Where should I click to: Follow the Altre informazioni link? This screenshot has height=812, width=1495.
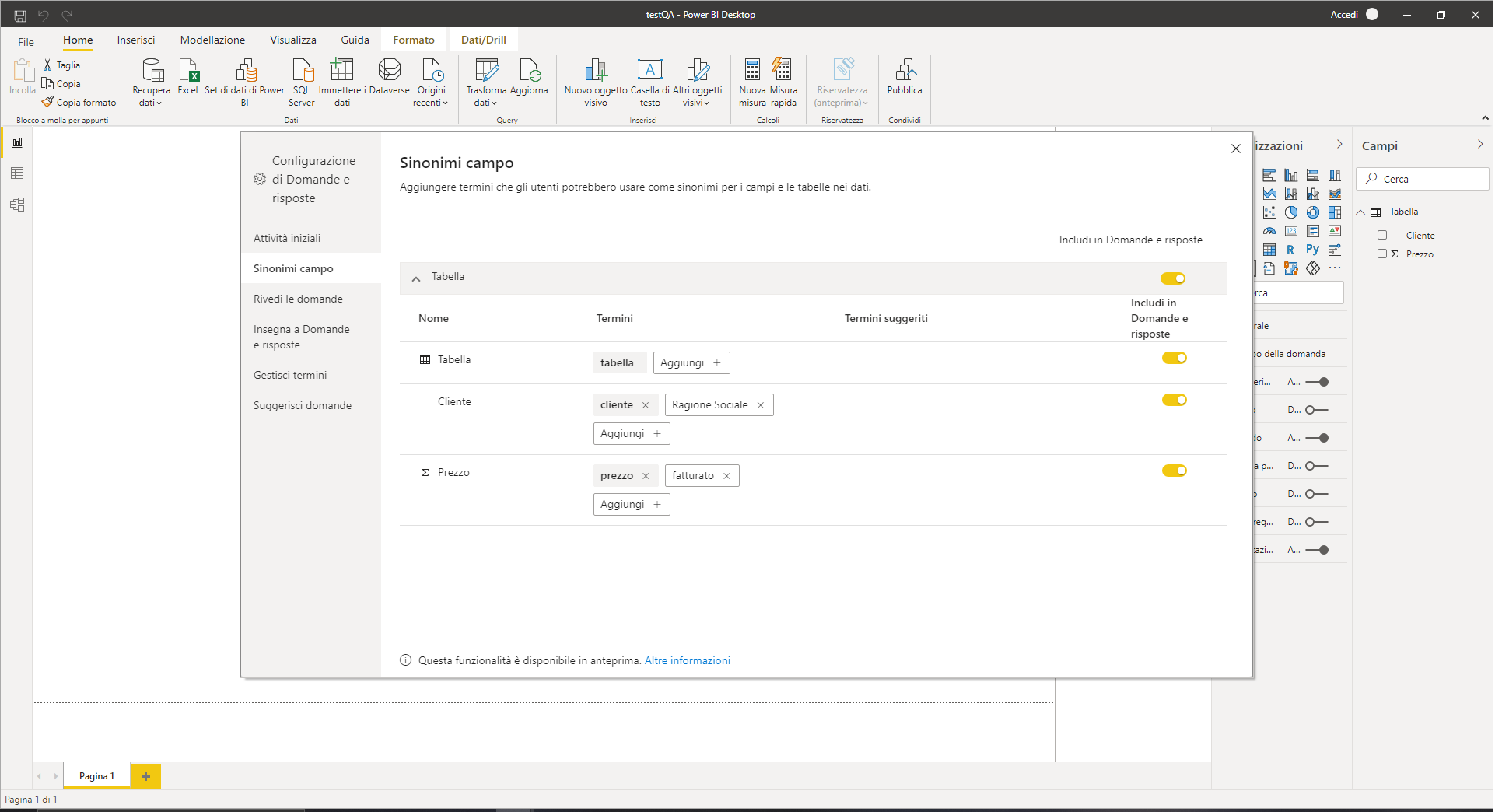point(688,661)
